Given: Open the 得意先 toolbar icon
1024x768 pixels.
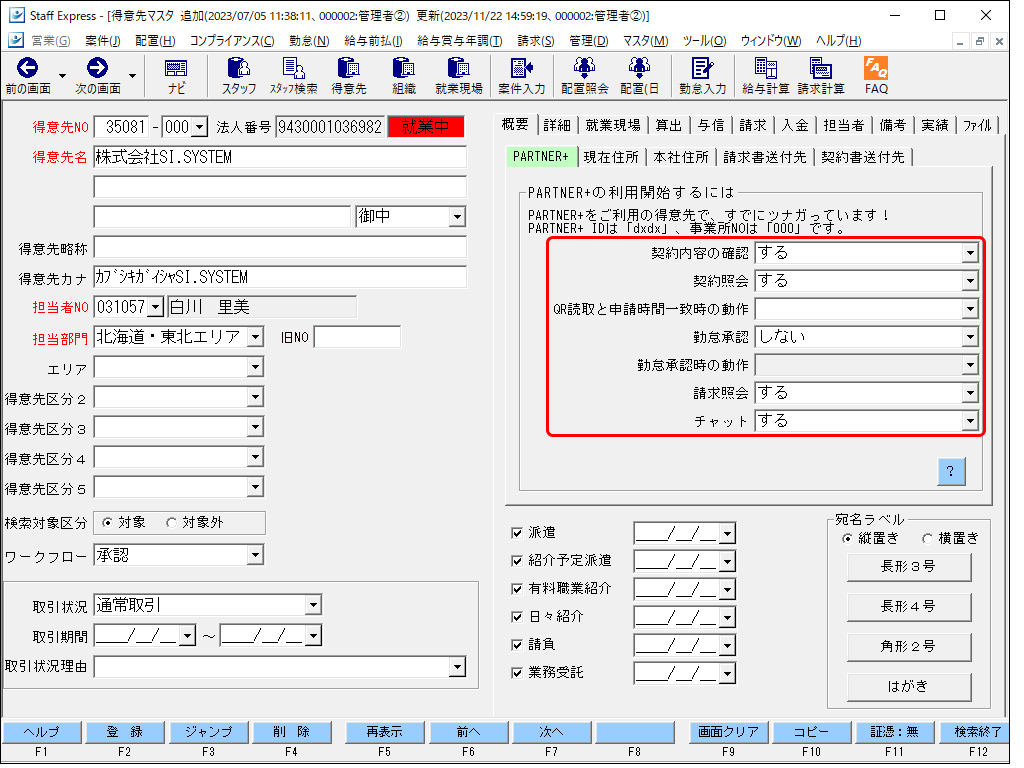Looking at the screenshot, I should click(x=348, y=76).
